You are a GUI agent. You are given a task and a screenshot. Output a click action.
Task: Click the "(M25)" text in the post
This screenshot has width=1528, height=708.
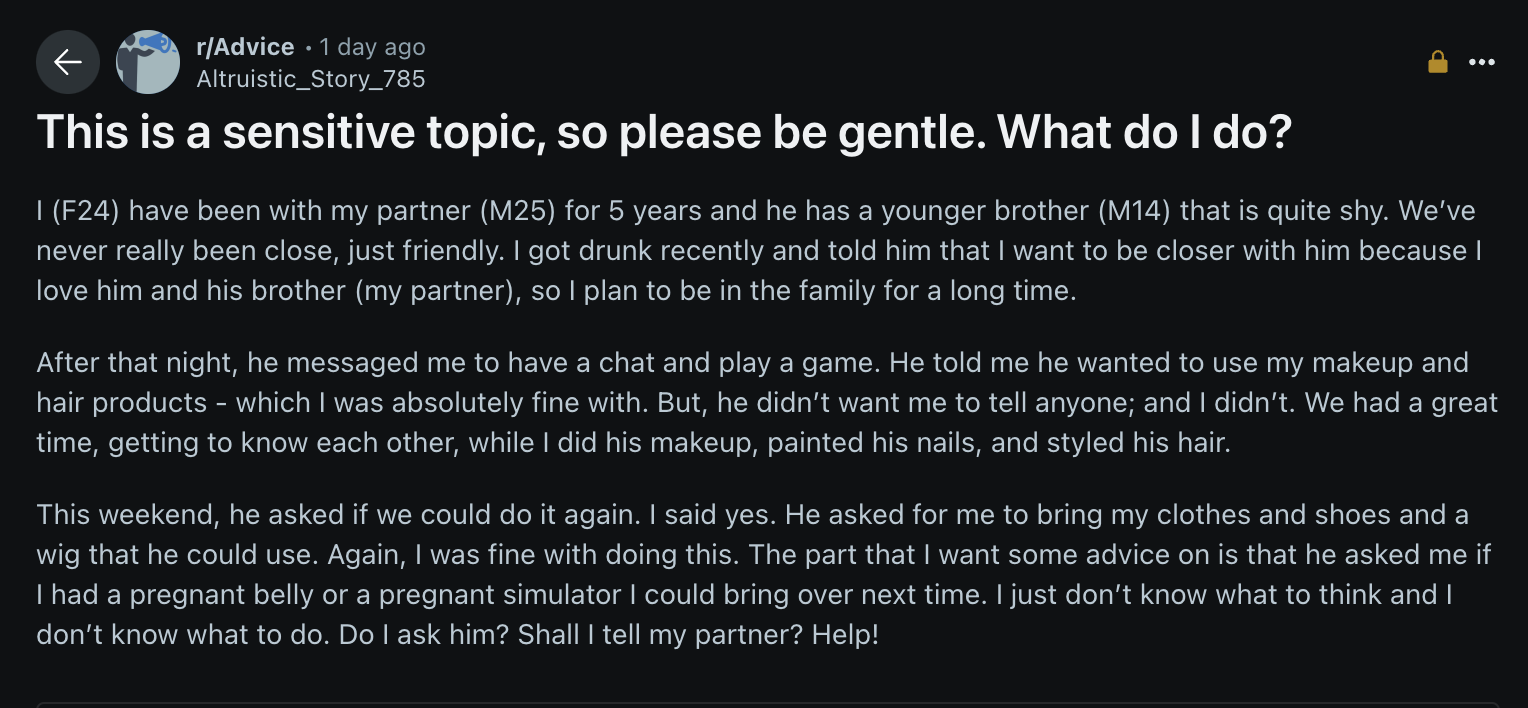point(518,211)
